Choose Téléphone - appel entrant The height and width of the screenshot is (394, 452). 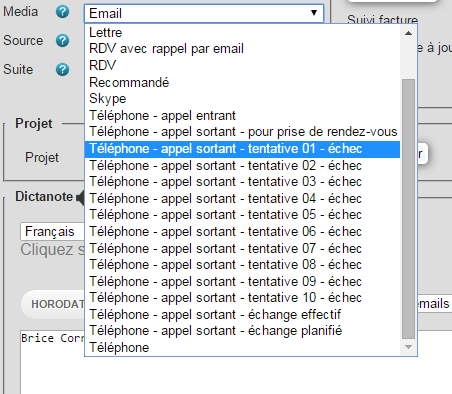(242, 116)
